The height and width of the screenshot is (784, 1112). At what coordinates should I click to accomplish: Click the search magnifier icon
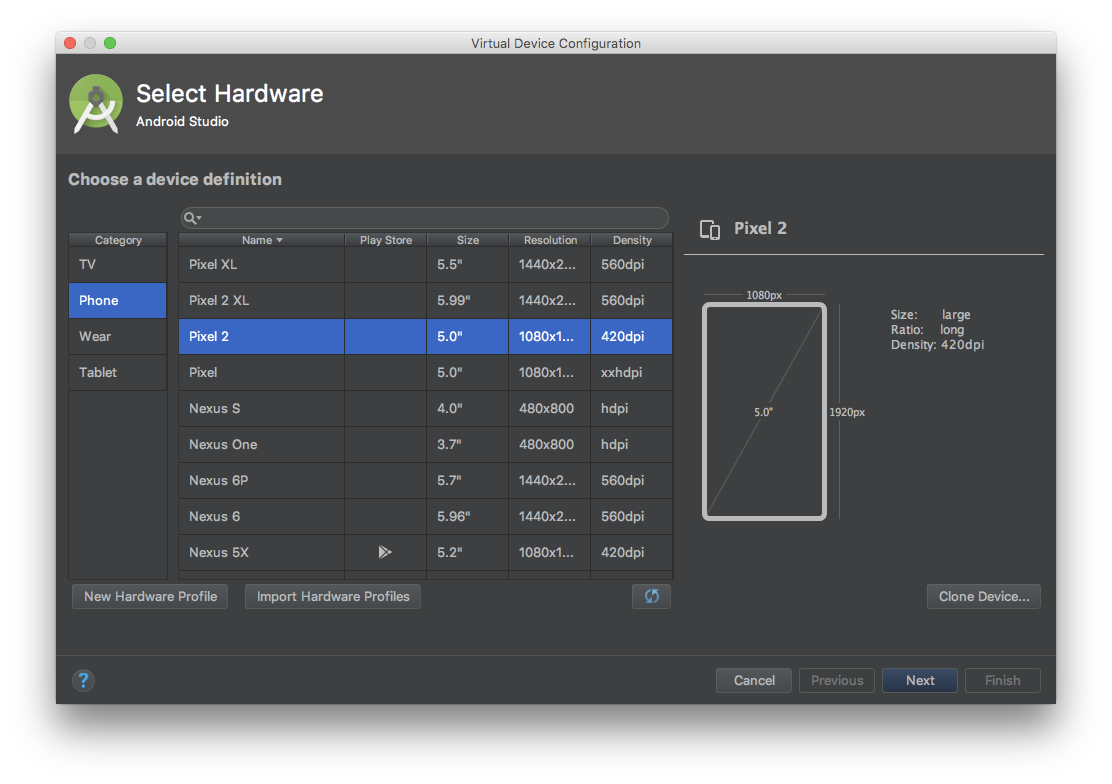click(x=190, y=218)
